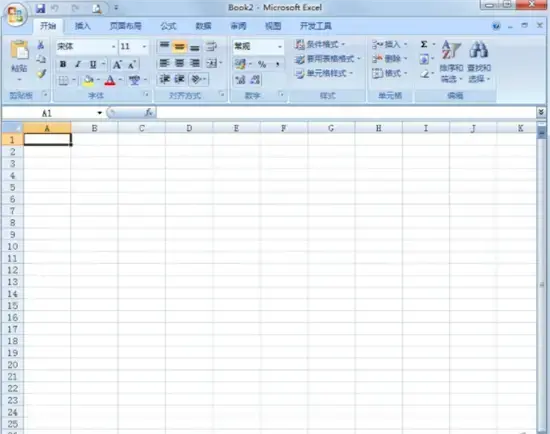The height and width of the screenshot is (434, 550).
Task: Click the Redo icon in quick access
Action: [75, 8]
